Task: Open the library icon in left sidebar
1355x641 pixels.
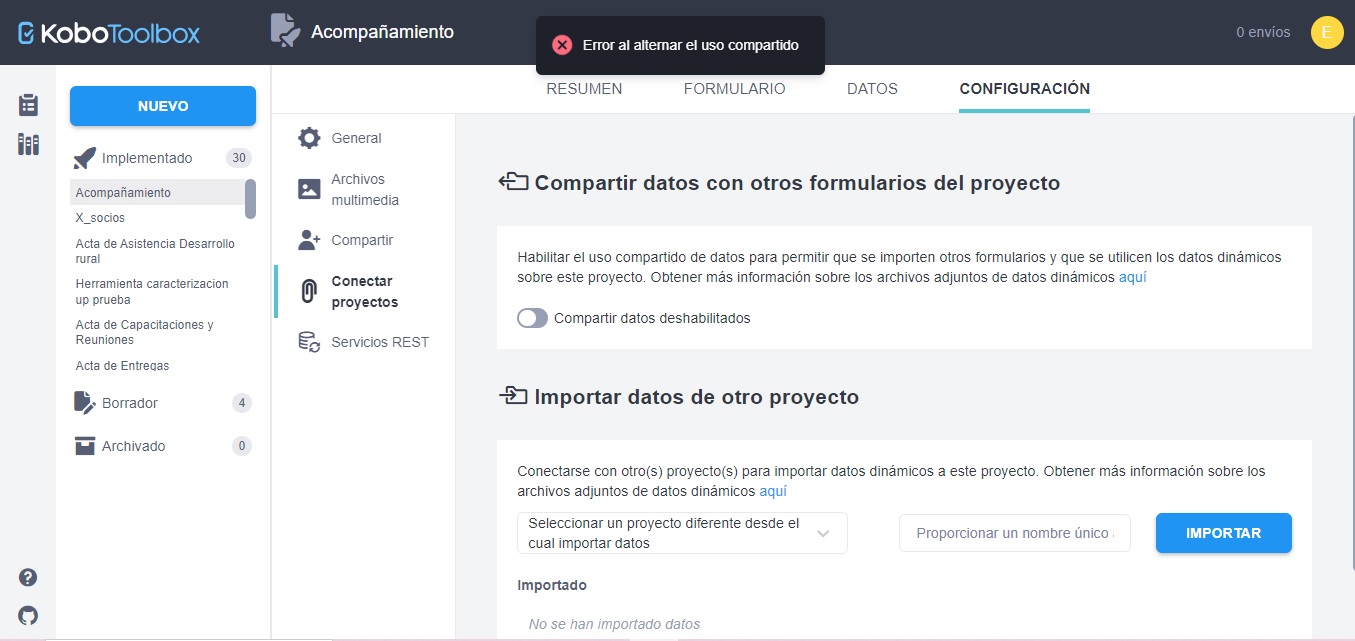Action: (27, 143)
